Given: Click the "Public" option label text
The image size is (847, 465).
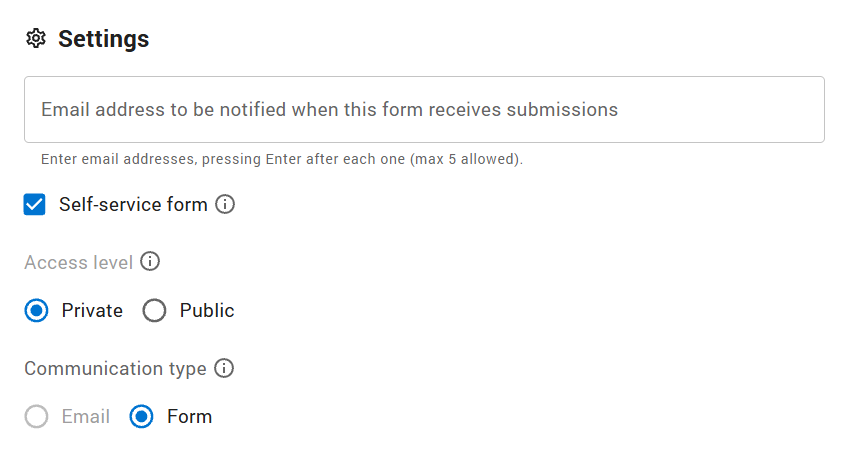Looking at the screenshot, I should coord(207,311).
